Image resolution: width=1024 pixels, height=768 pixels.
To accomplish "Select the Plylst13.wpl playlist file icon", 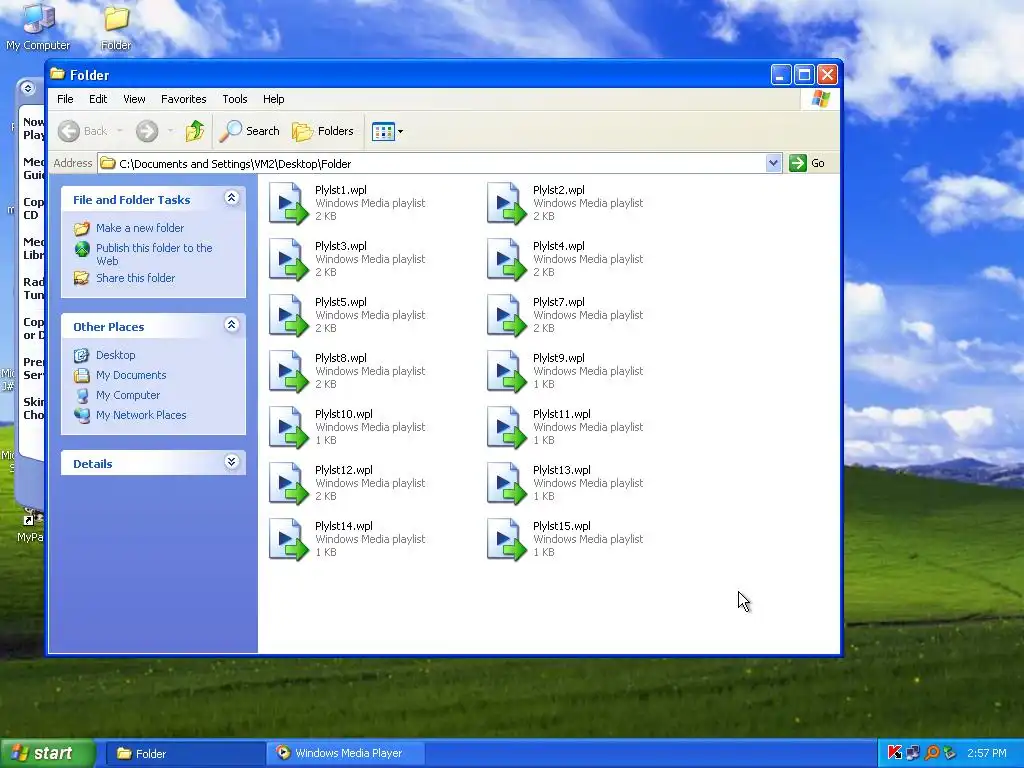I will coord(506,485).
